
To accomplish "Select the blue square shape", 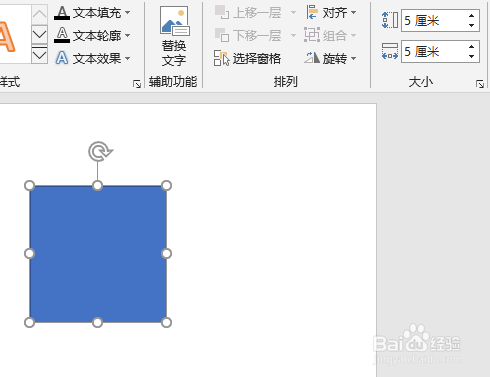I will click(98, 254).
